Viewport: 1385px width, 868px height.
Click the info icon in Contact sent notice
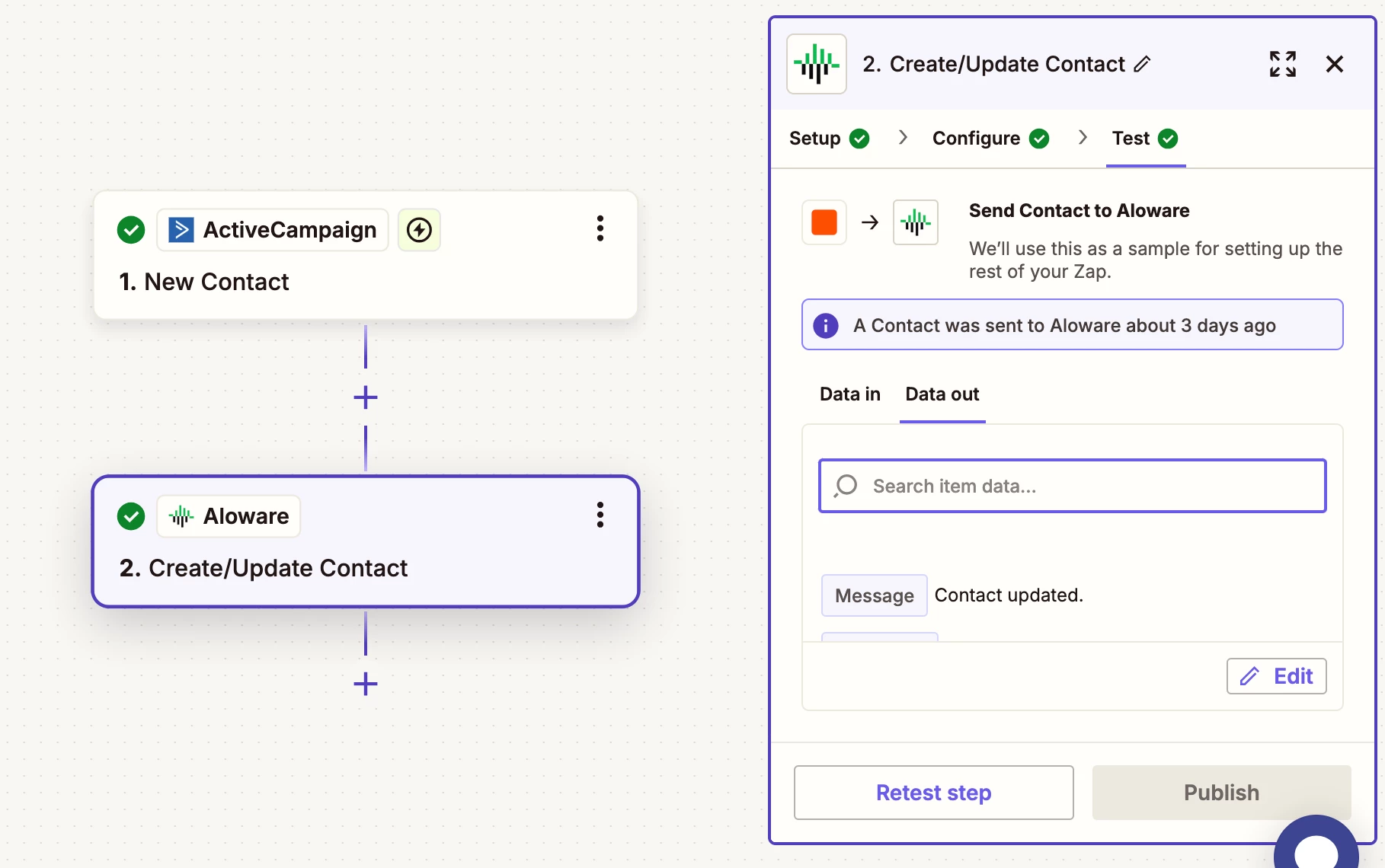tap(826, 326)
